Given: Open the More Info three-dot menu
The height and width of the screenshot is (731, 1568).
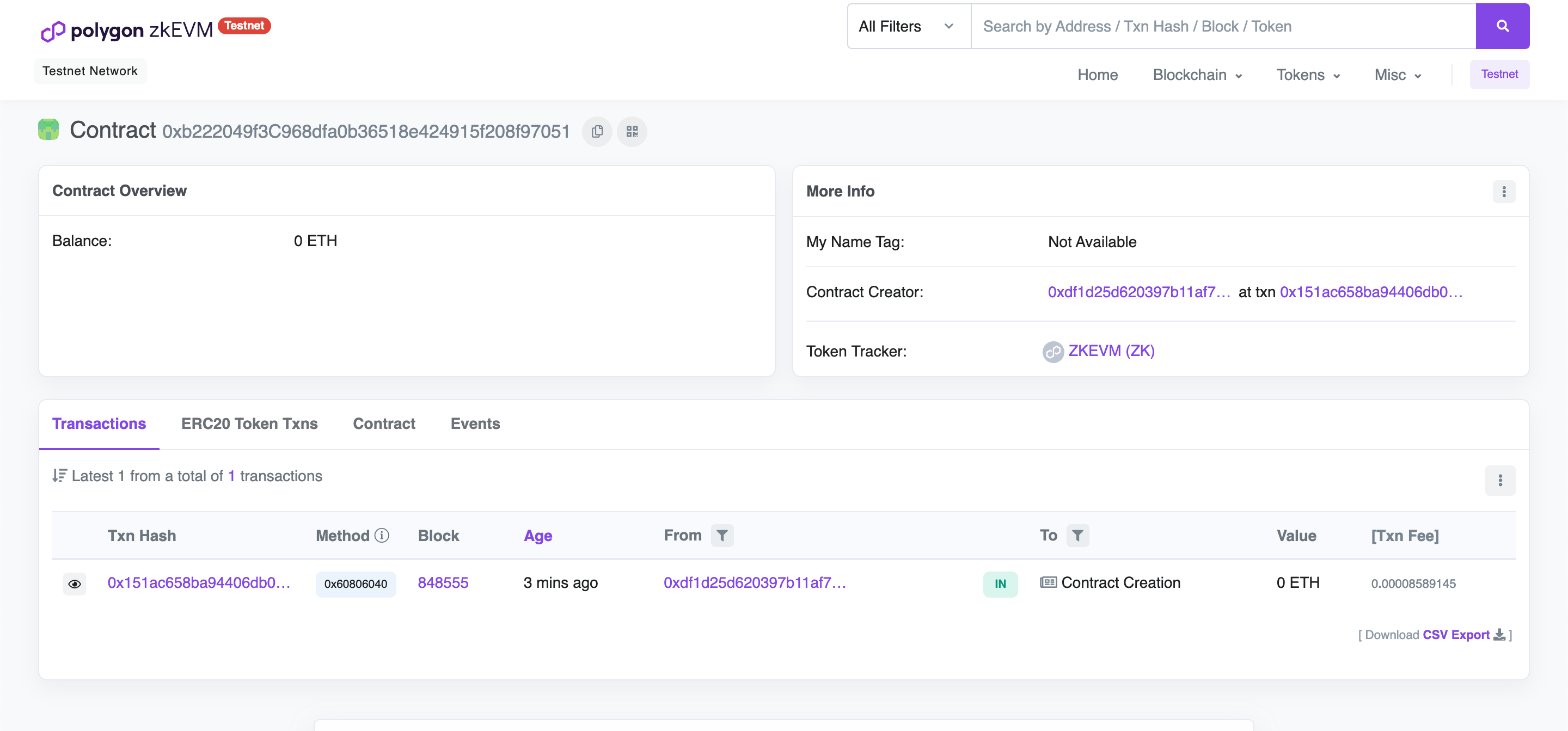Looking at the screenshot, I should point(1503,192).
